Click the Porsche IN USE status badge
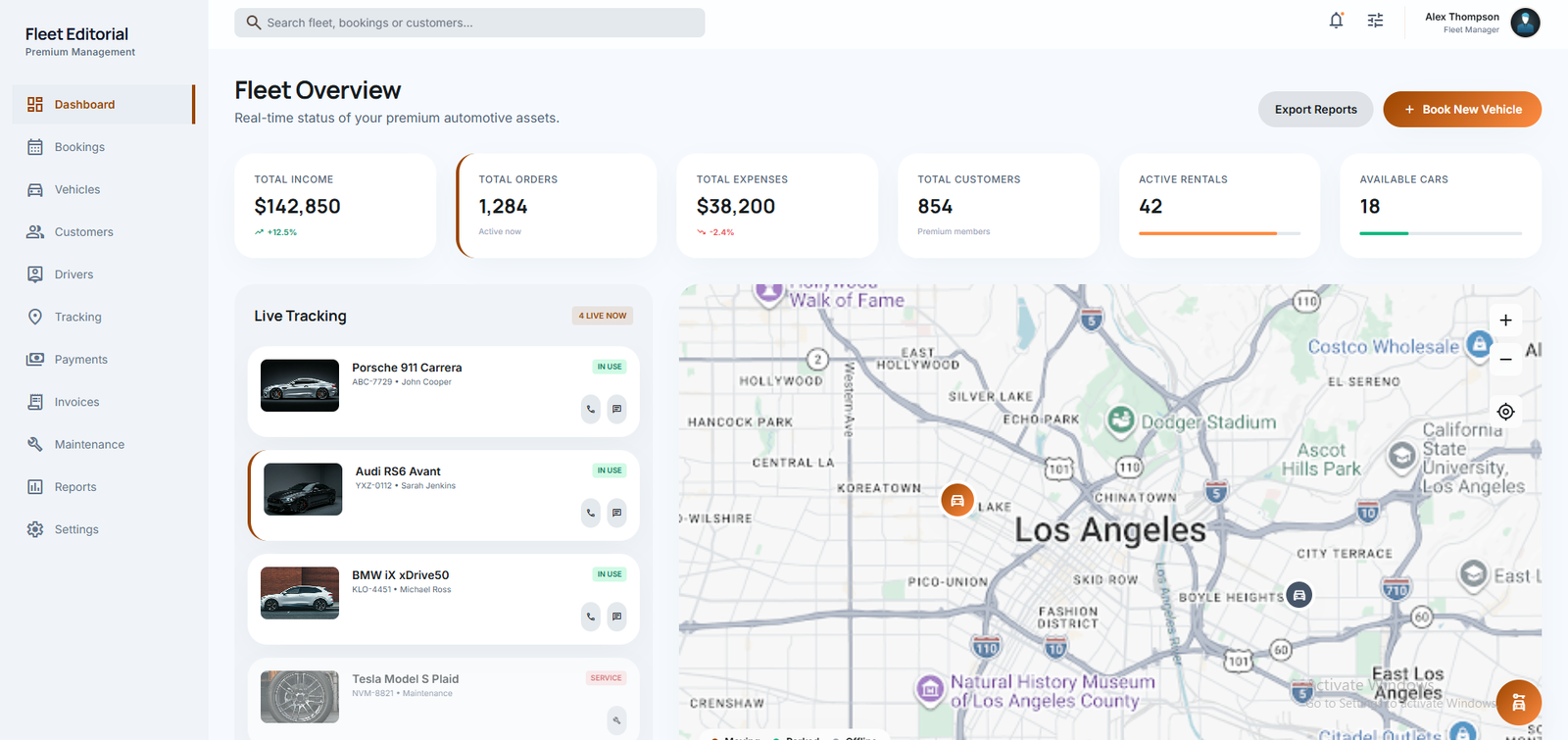 click(x=610, y=367)
